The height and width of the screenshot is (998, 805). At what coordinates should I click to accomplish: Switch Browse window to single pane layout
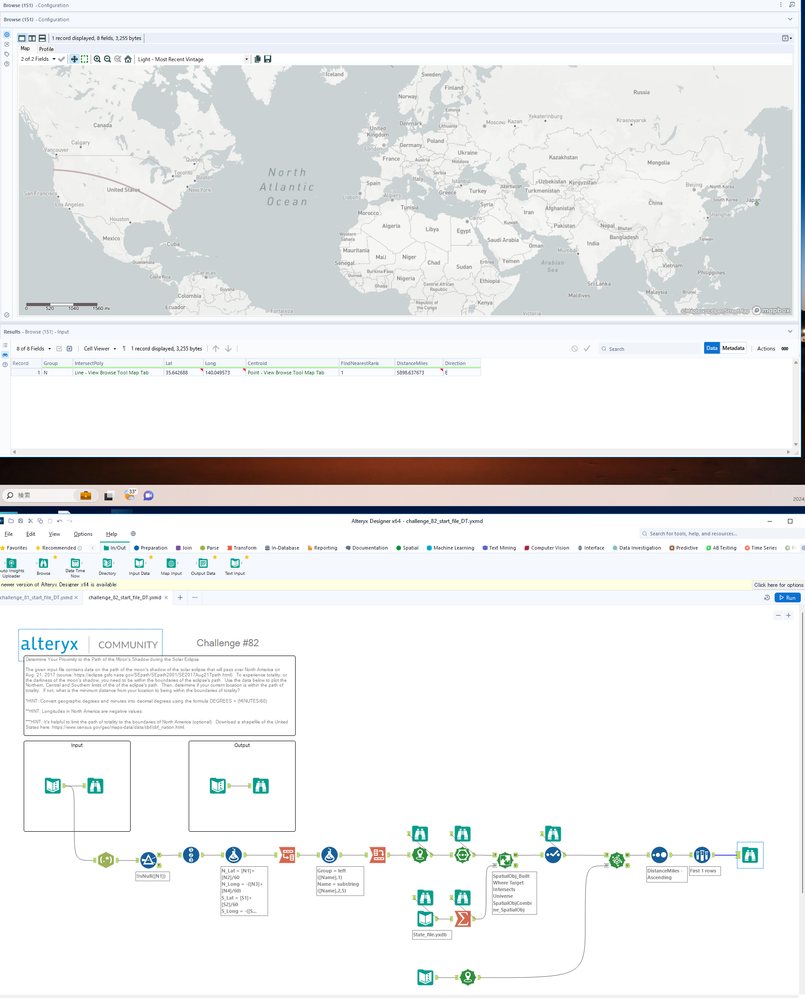(x=22, y=38)
